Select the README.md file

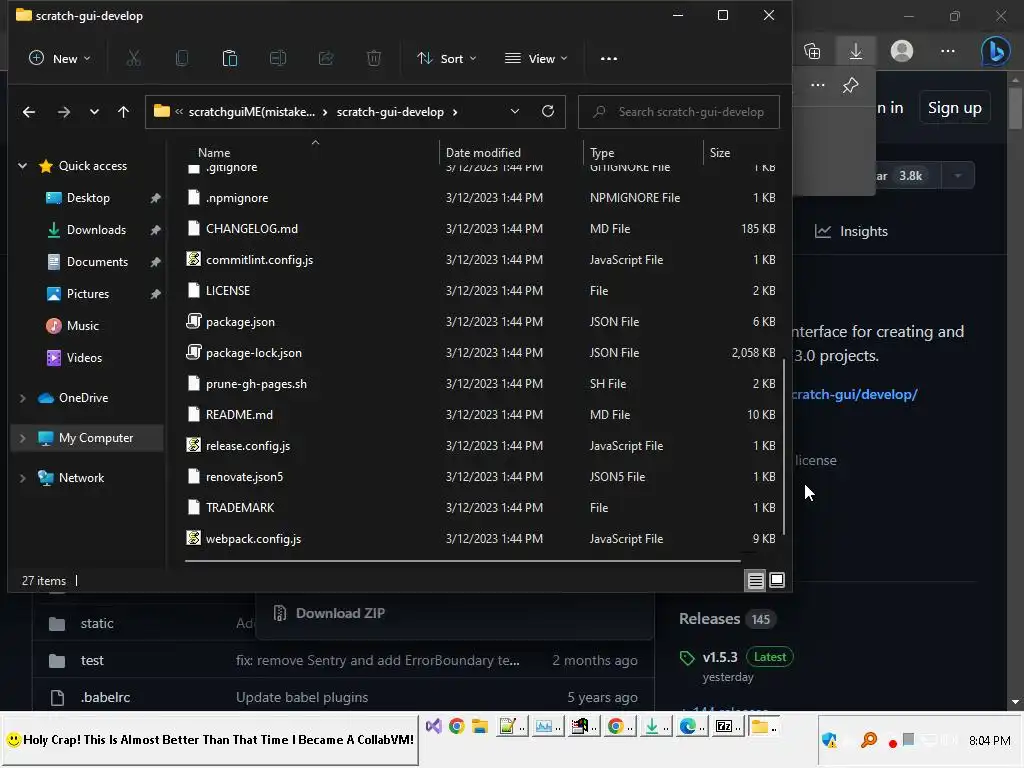tap(239, 415)
